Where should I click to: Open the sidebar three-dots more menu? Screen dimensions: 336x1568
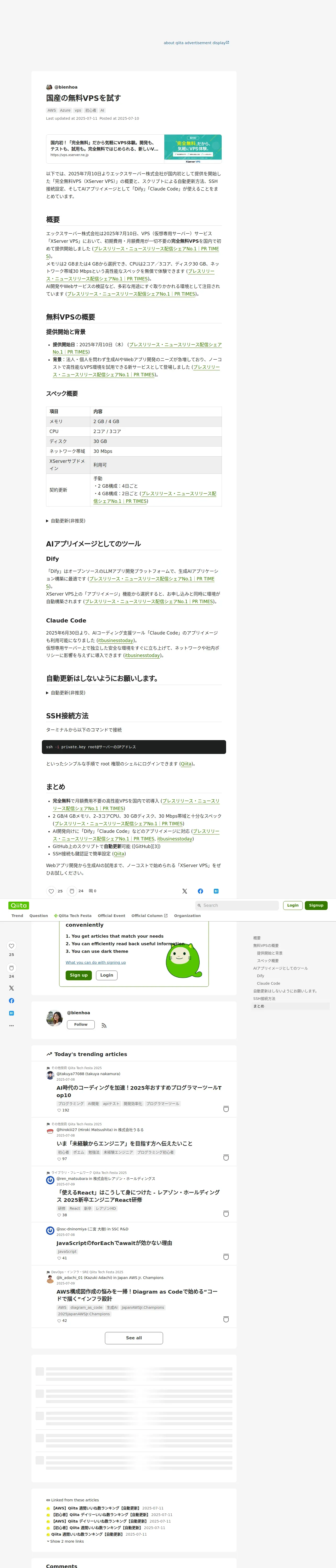click(x=12, y=1026)
